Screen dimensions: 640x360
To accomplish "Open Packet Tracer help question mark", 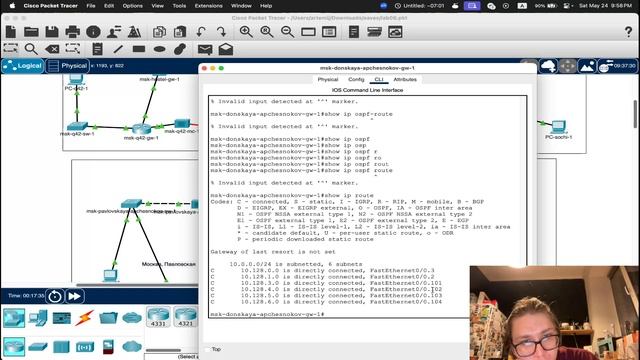I will pyautogui.click(x=628, y=32).
